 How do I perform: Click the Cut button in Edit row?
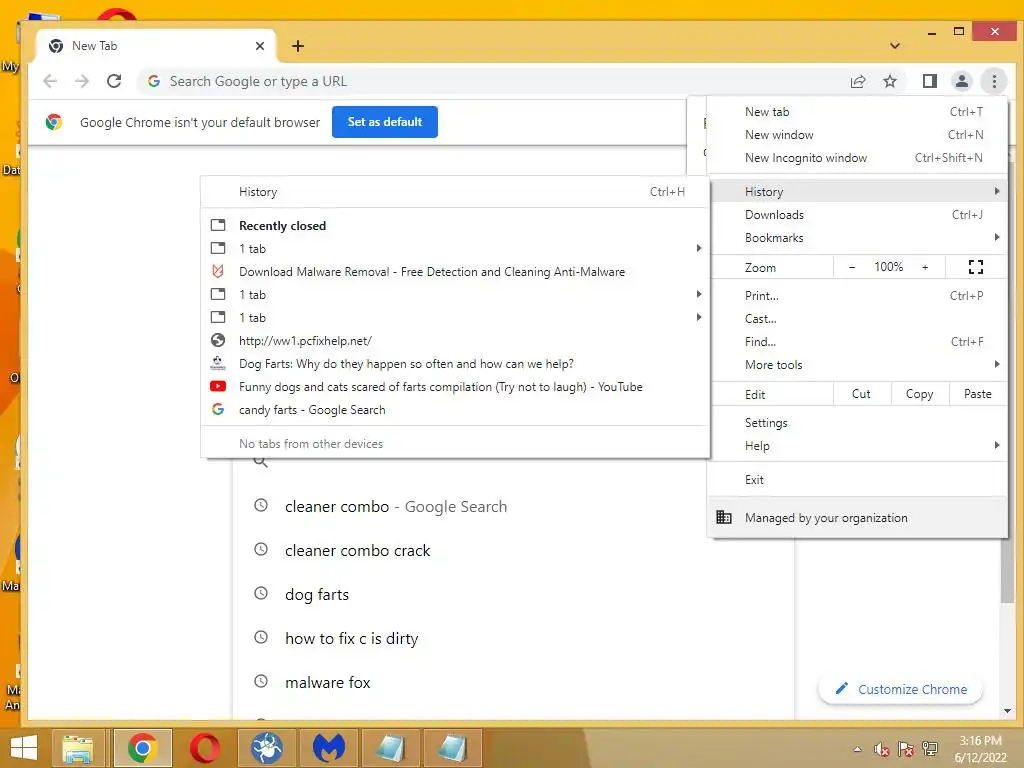[862, 394]
